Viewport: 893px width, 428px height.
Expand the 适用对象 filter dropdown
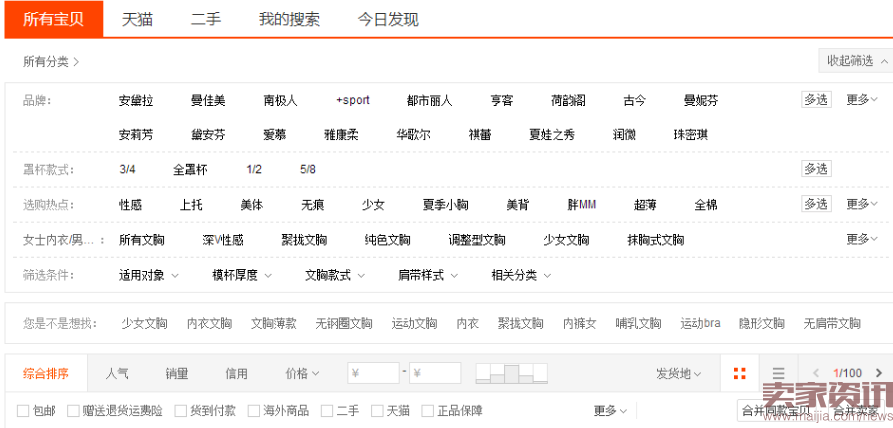148,275
